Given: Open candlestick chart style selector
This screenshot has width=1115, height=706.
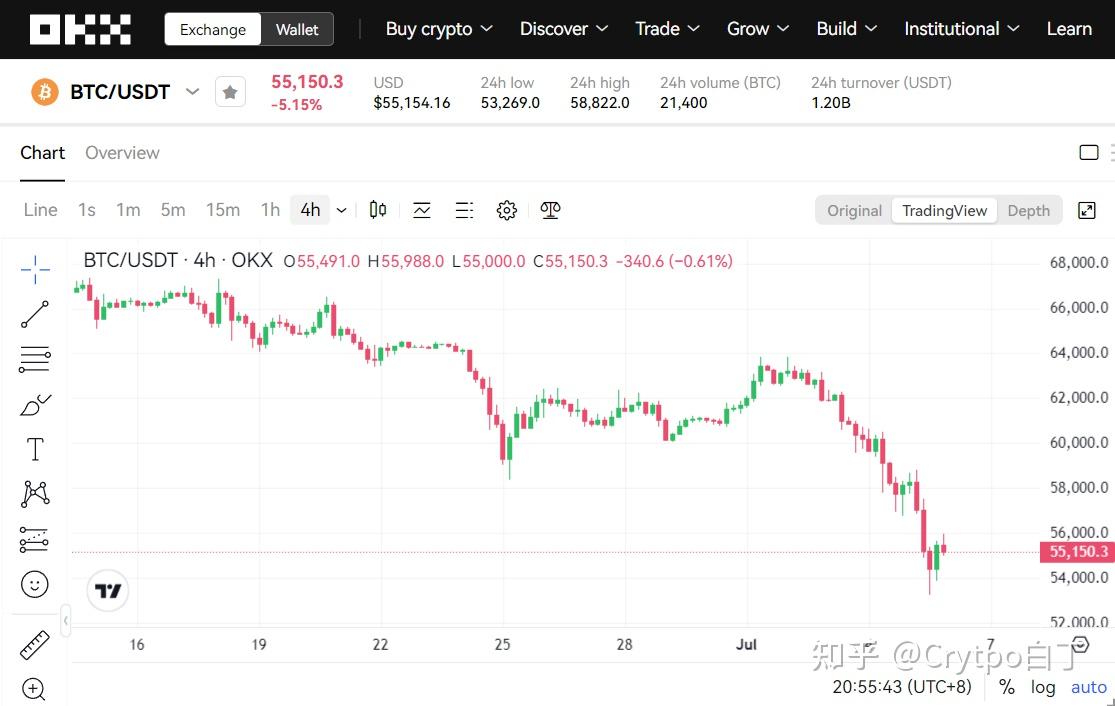Looking at the screenshot, I should click(378, 210).
